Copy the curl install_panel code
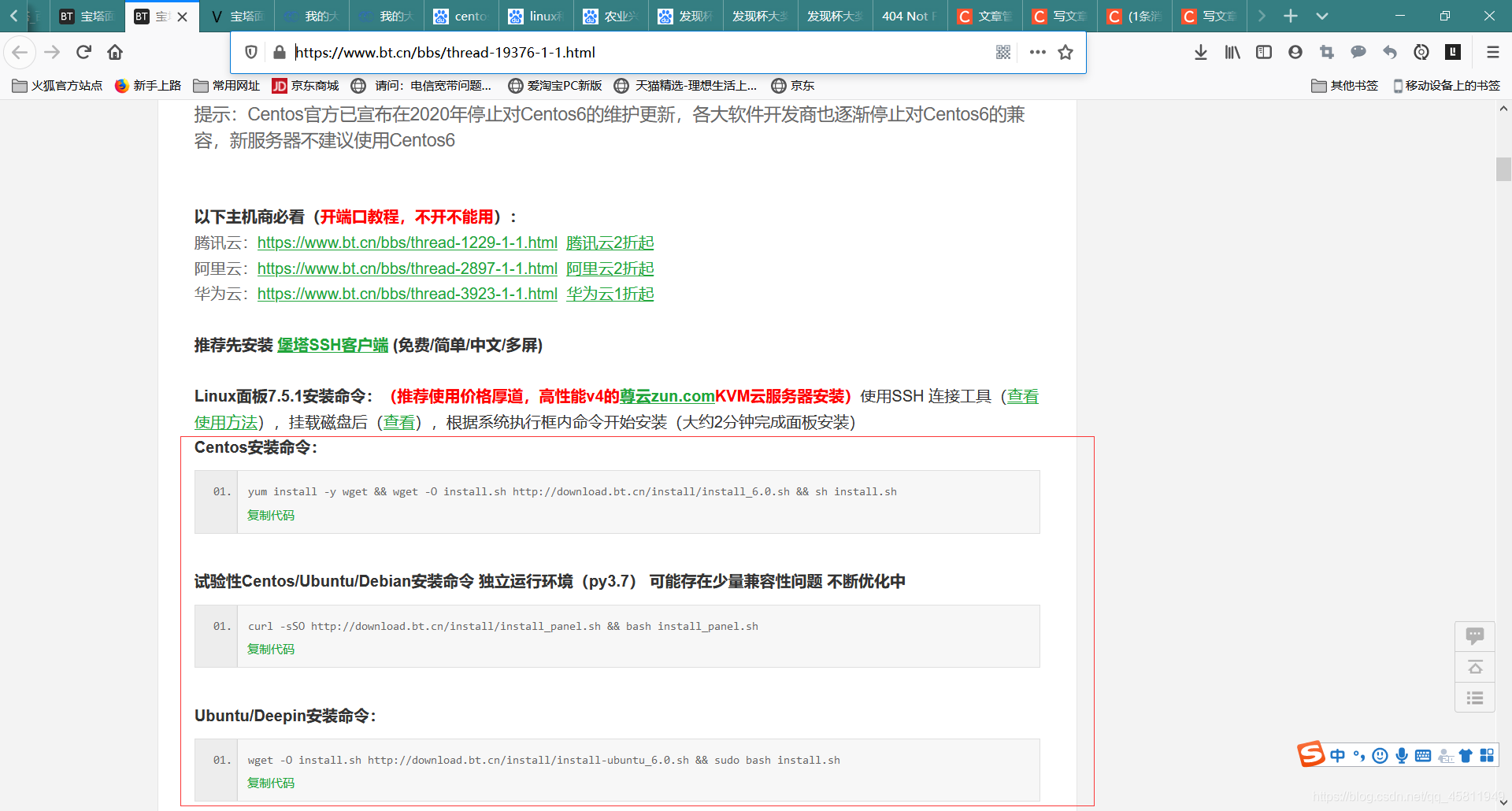The height and width of the screenshot is (811, 1512). (x=271, y=649)
